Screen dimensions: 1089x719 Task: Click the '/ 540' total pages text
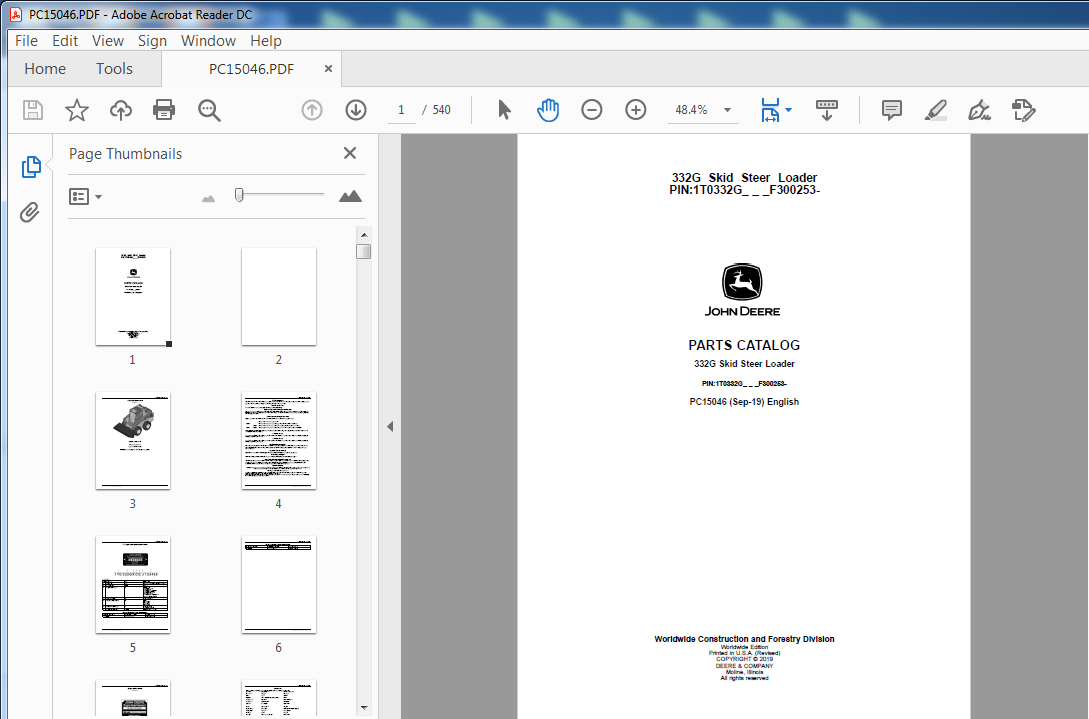(x=437, y=110)
